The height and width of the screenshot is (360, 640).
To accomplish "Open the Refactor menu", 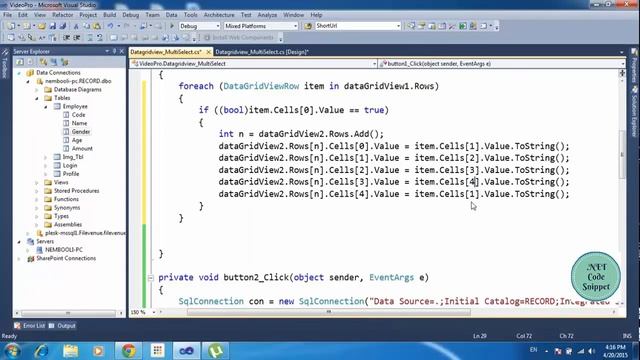I will point(62,15).
